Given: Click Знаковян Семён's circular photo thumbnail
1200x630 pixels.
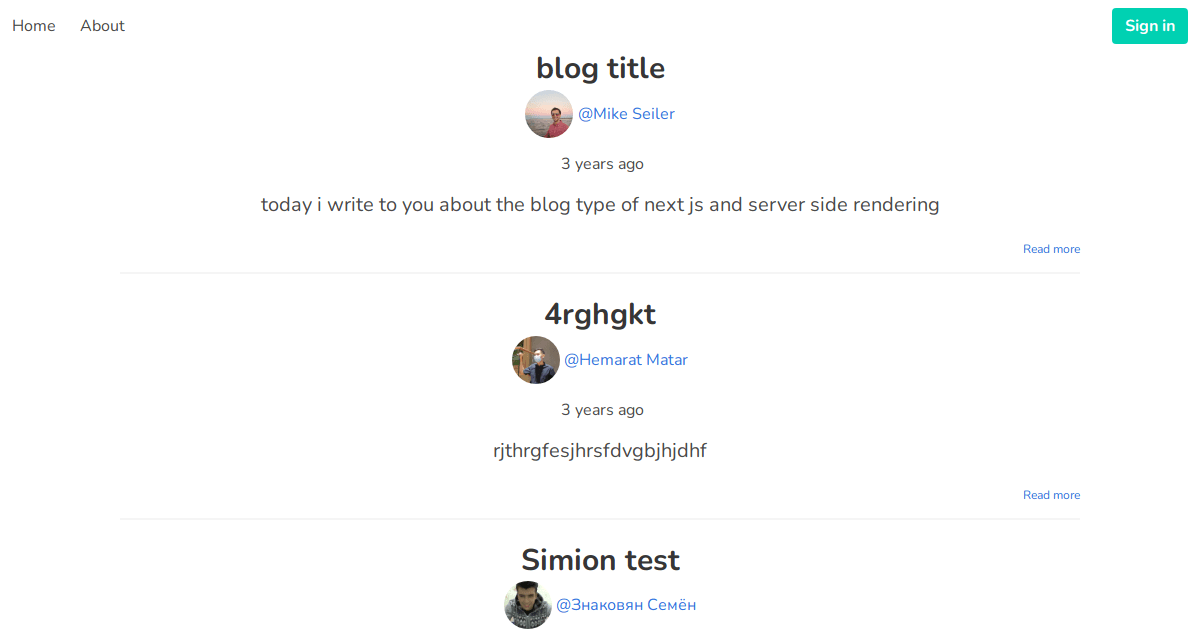Looking at the screenshot, I should coord(528,605).
